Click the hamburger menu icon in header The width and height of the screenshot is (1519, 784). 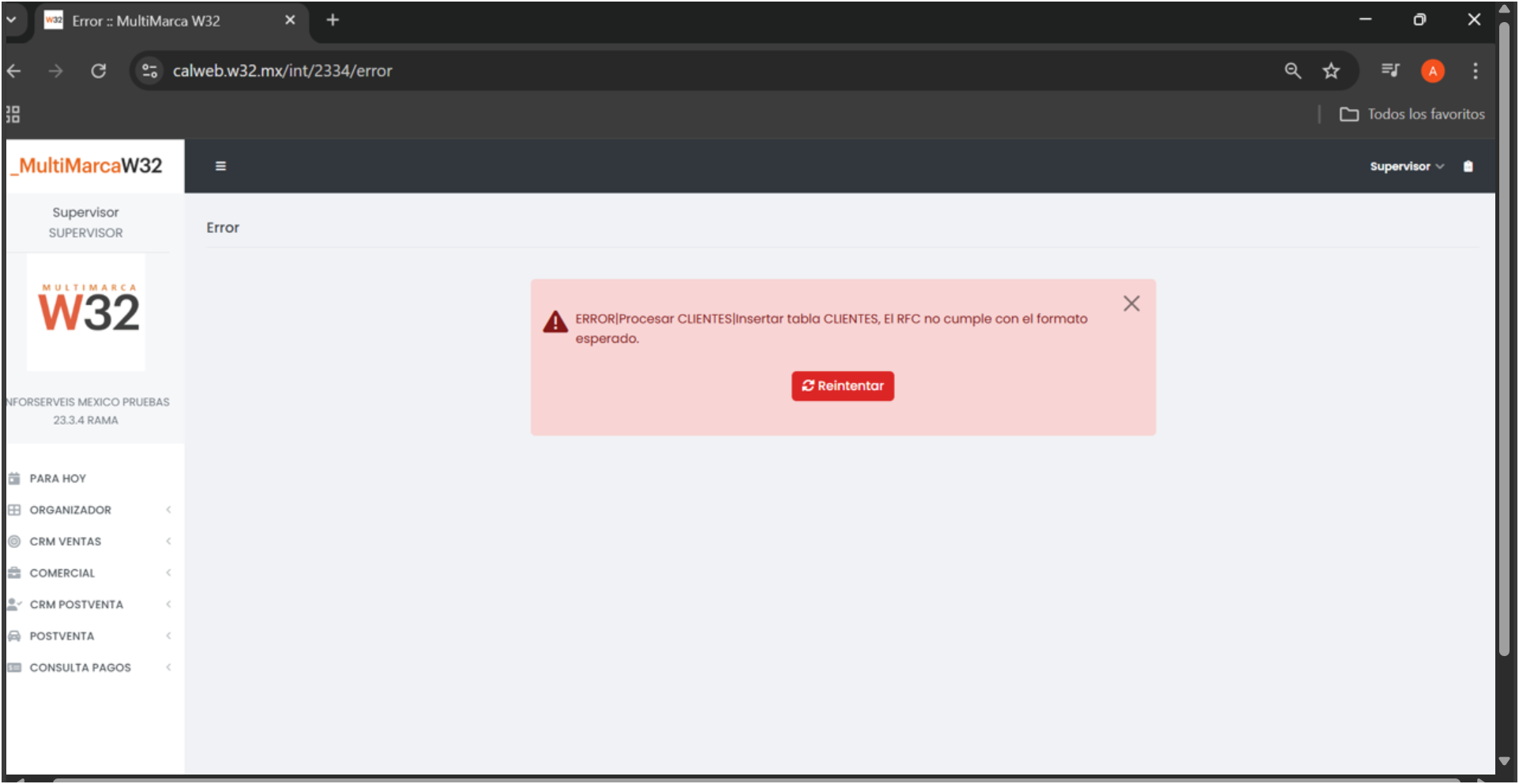(x=220, y=166)
